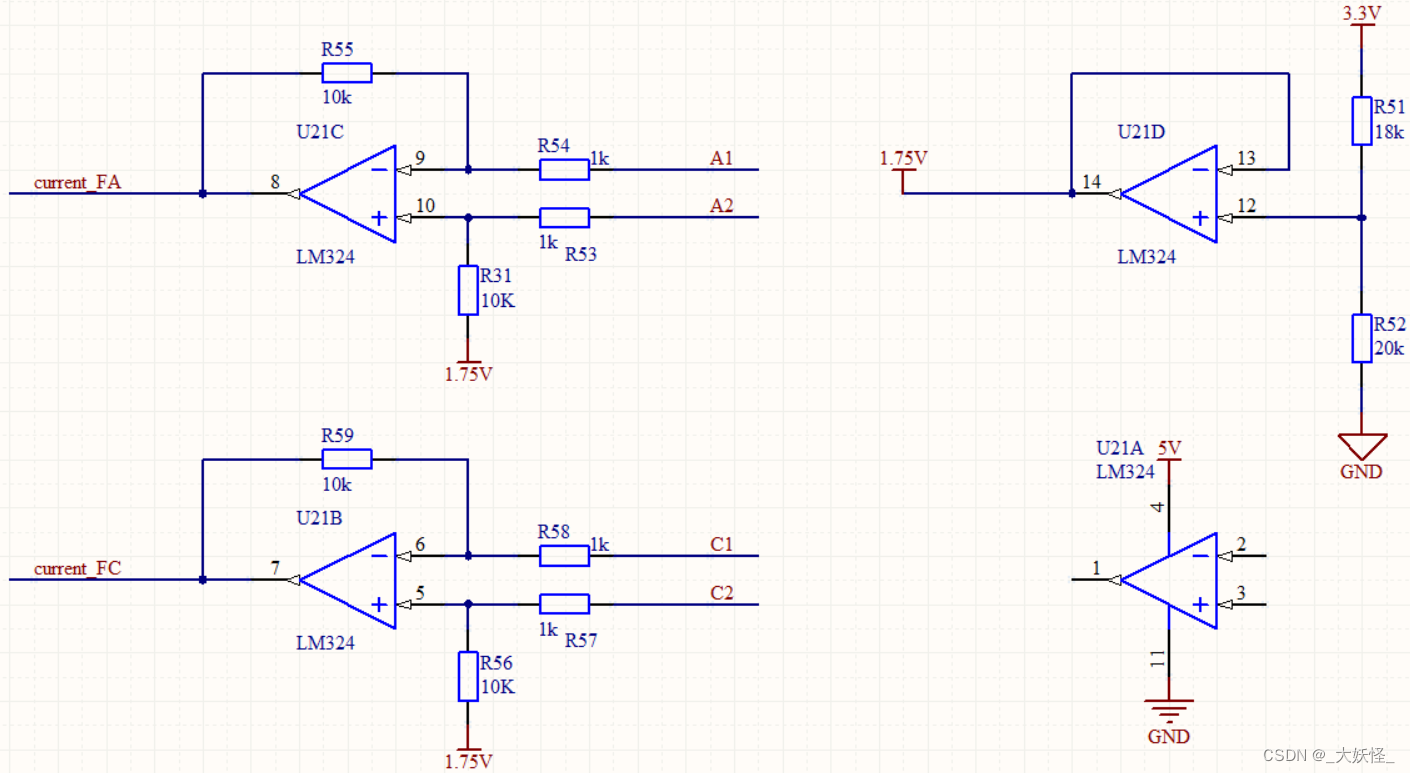Click the U21D designator text
Viewport: 1410px width, 773px height.
(1142, 131)
